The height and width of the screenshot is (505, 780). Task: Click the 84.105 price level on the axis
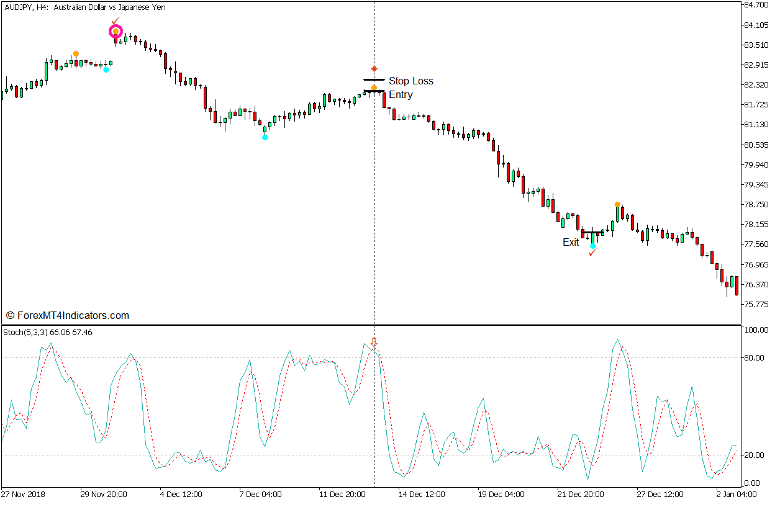click(756, 25)
